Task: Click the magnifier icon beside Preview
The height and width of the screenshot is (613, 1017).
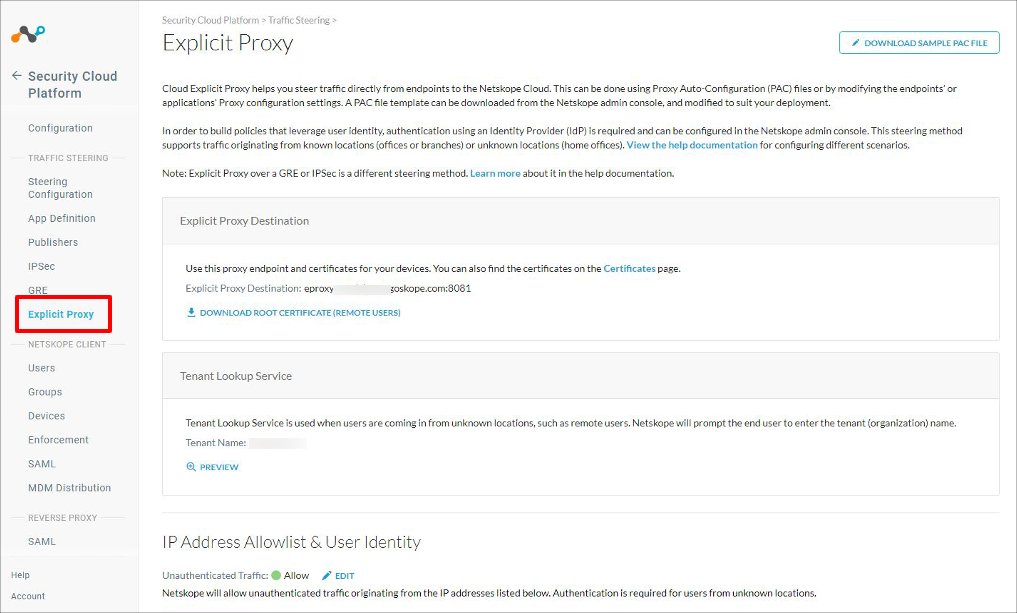Action: (x=191, y=467)
